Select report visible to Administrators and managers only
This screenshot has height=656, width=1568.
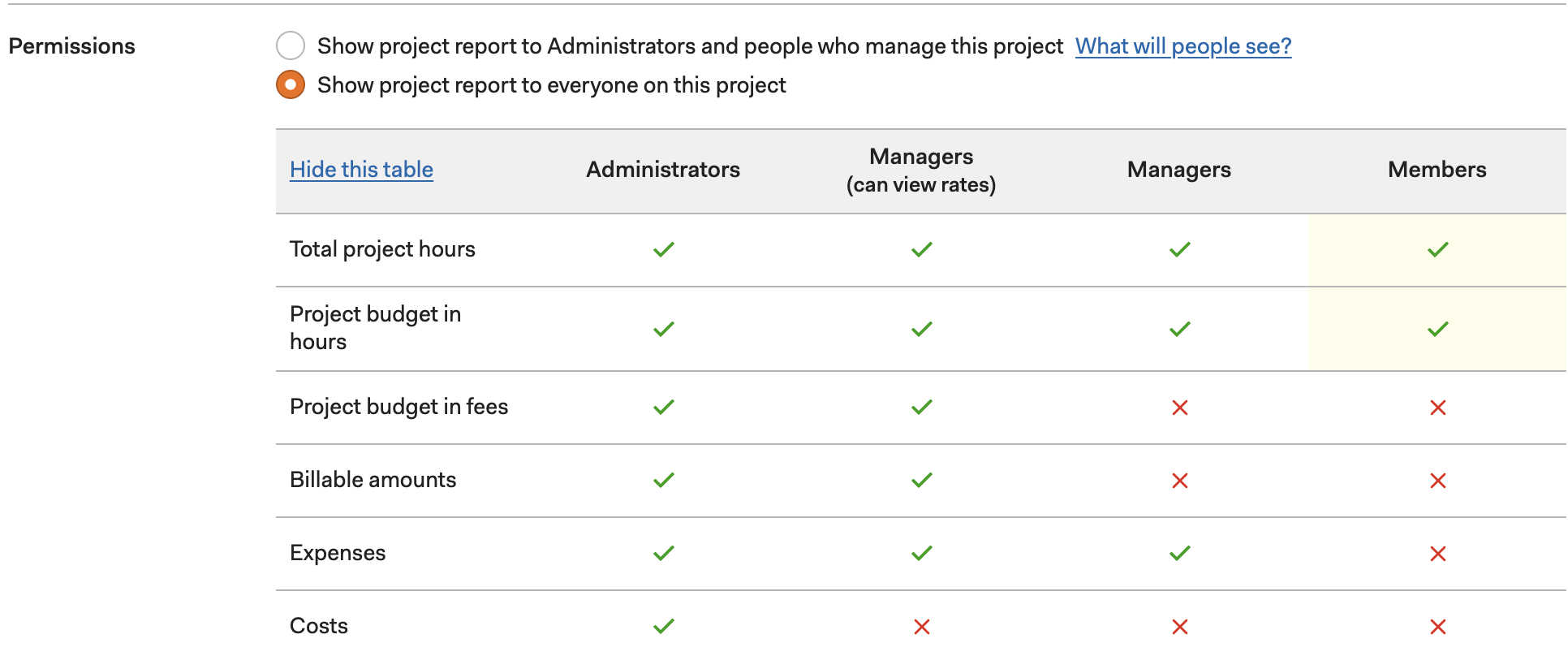(291, 46)
